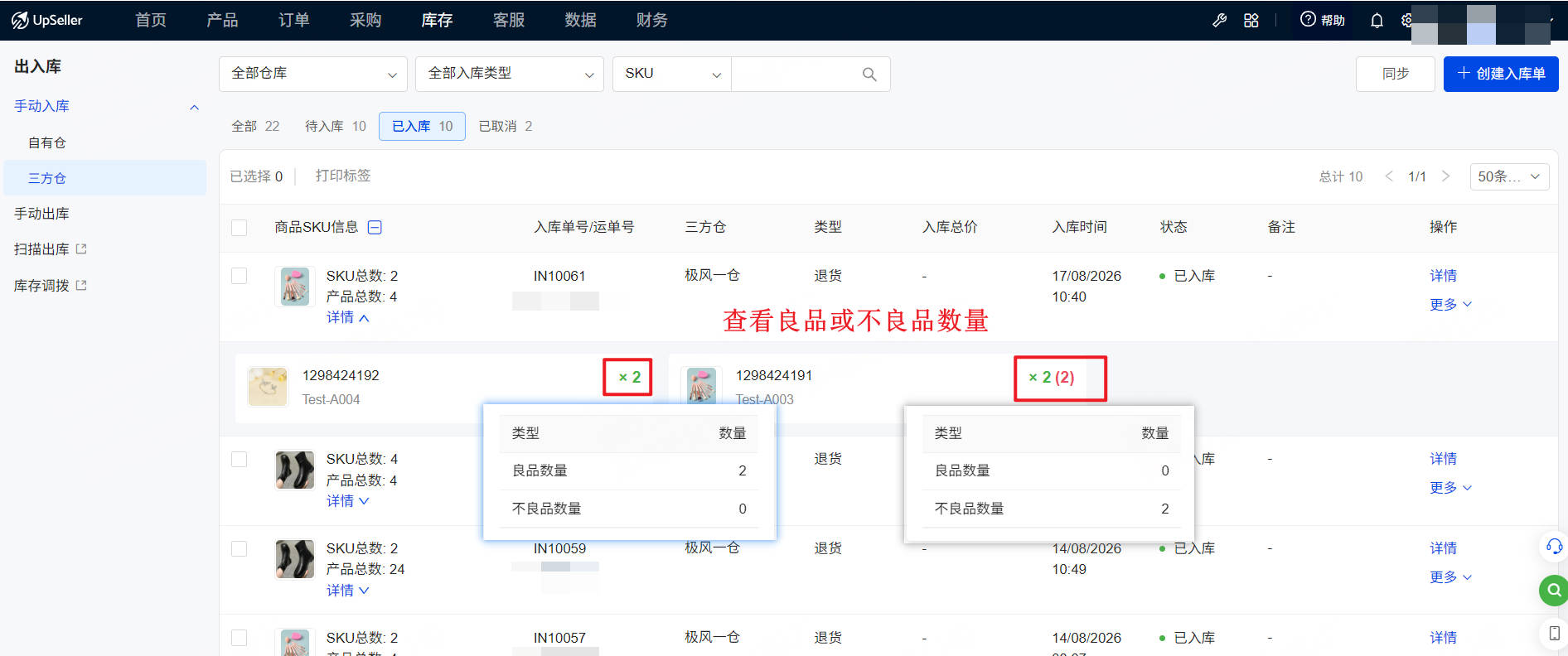This screenshot has width=1568, height=656.
Task: Open the notification bell
Action: 1377,20
